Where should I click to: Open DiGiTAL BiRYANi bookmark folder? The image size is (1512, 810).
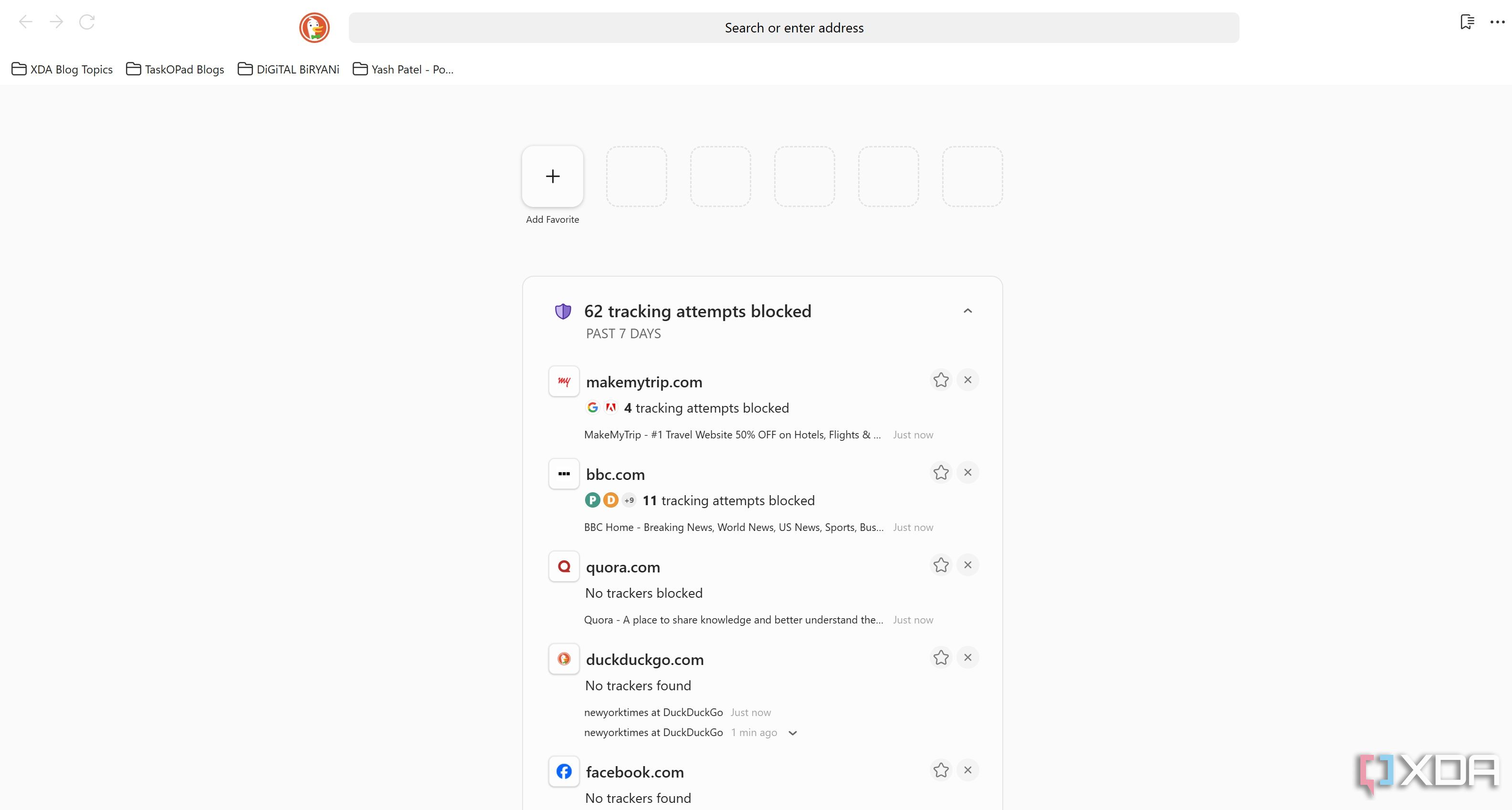(289, 69)
